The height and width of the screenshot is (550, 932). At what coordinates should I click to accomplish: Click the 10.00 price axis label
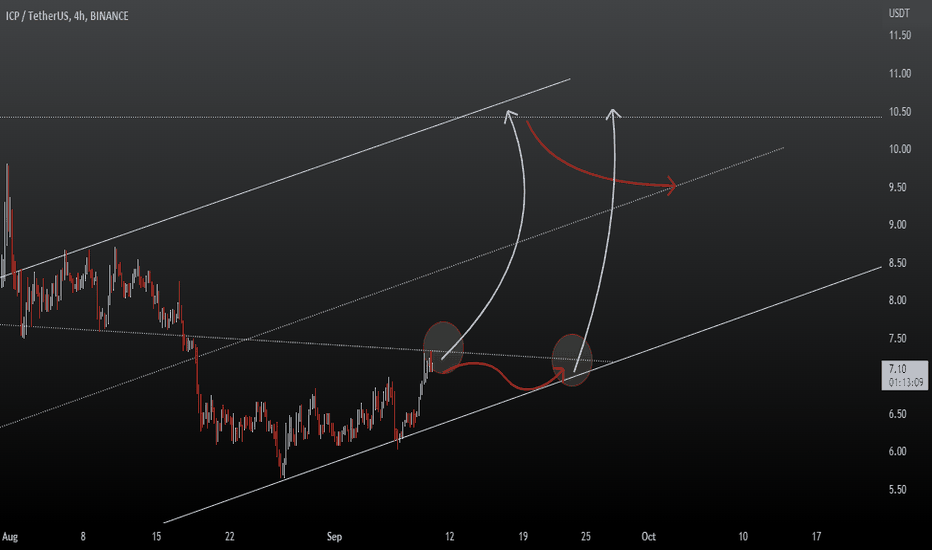coord(899,149)
